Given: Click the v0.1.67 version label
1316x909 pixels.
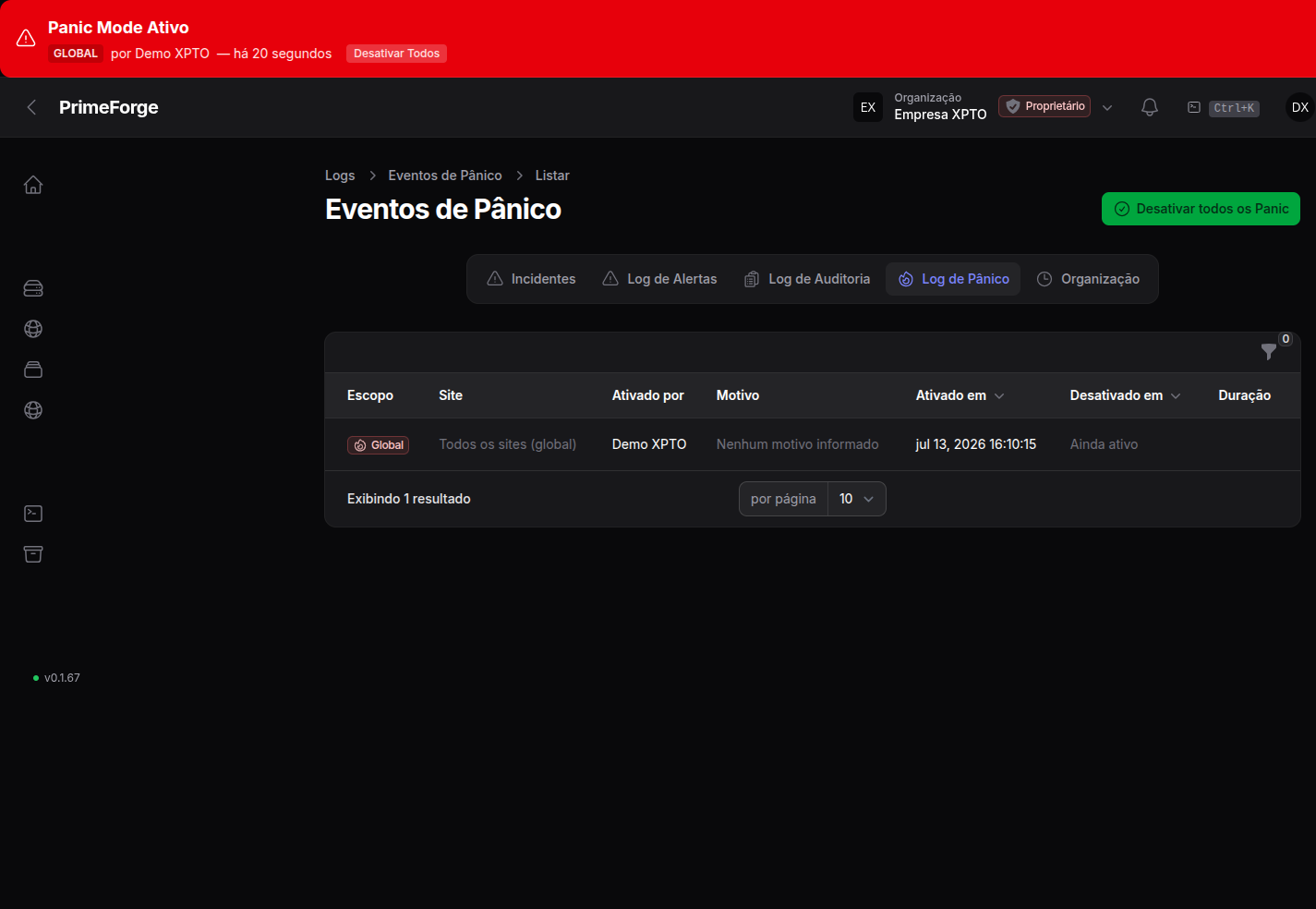Looking at the screenshot, I should [62, 678].
